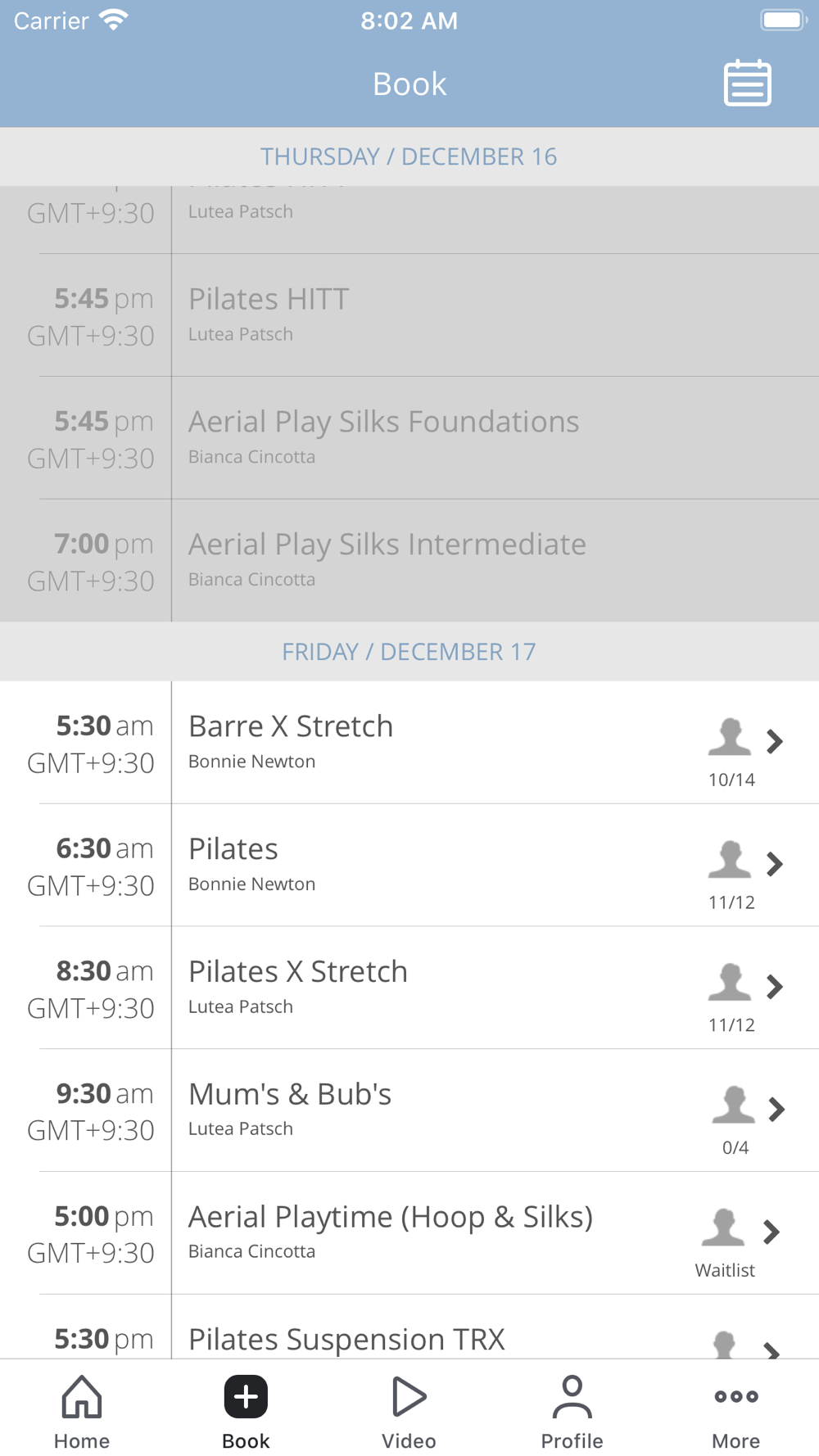Select Pilates Suspension TRX class
819x1456 pixels.
(346, 1340)
